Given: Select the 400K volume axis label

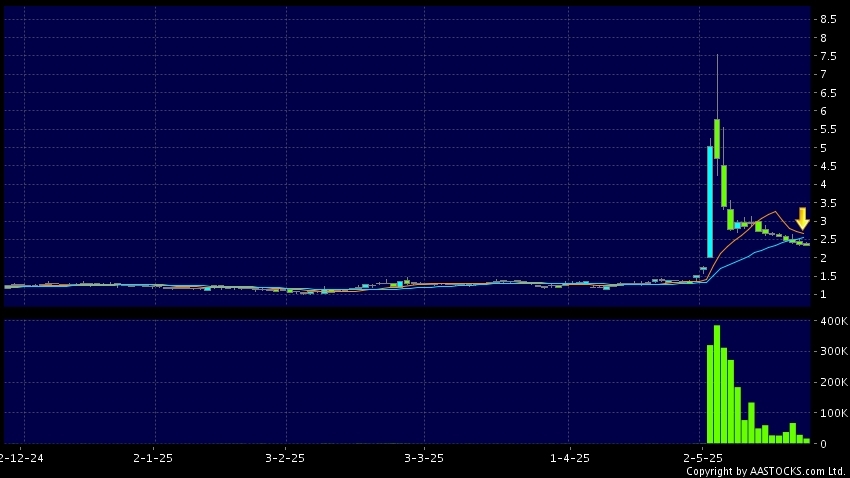Looking at the screenshot, I should (834, 321).
